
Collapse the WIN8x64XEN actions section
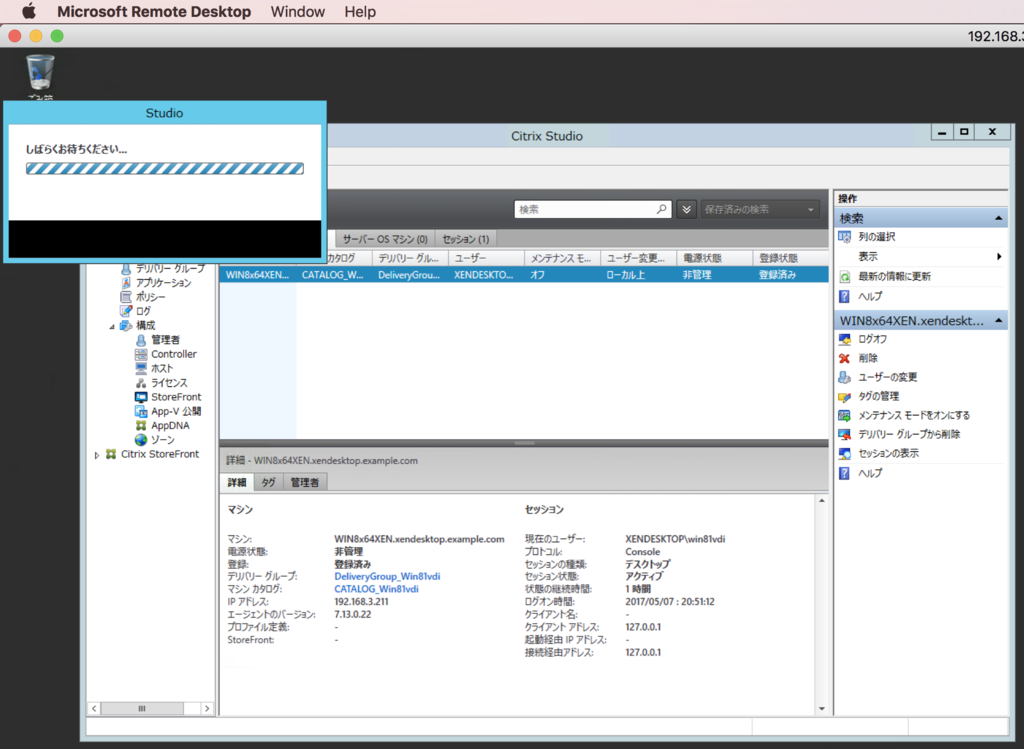click(x=999, y=321)
